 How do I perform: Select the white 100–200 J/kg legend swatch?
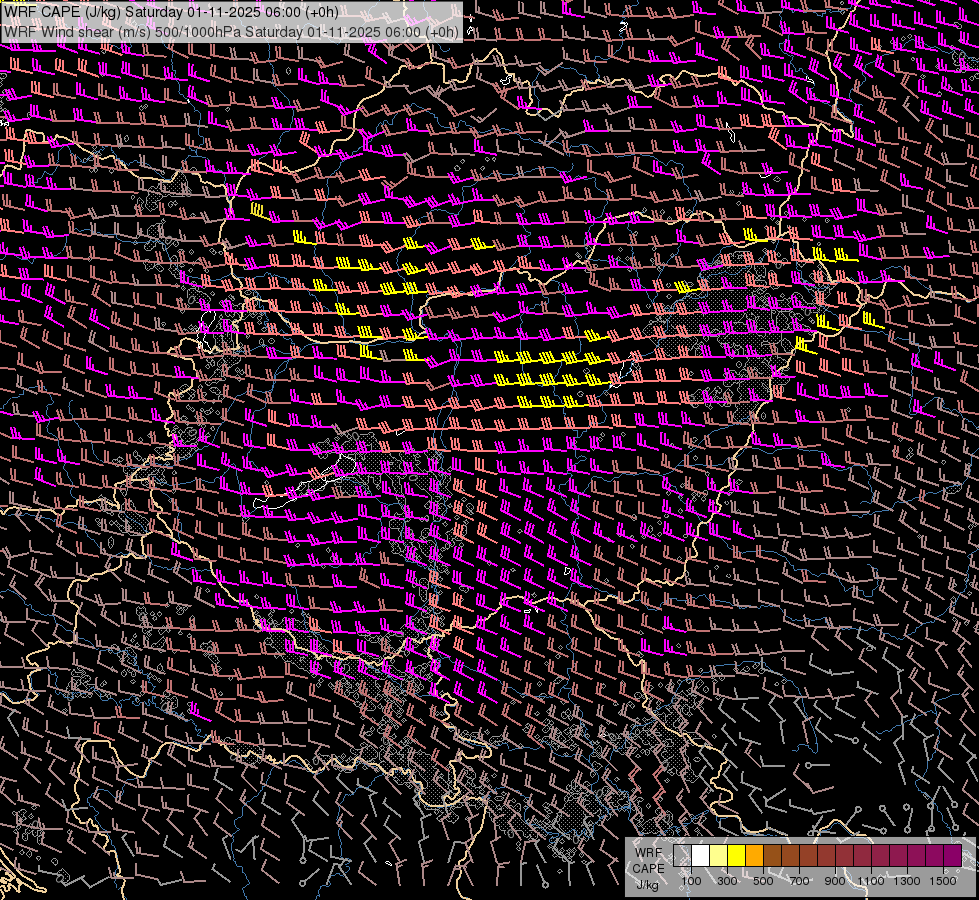[701, 856]
